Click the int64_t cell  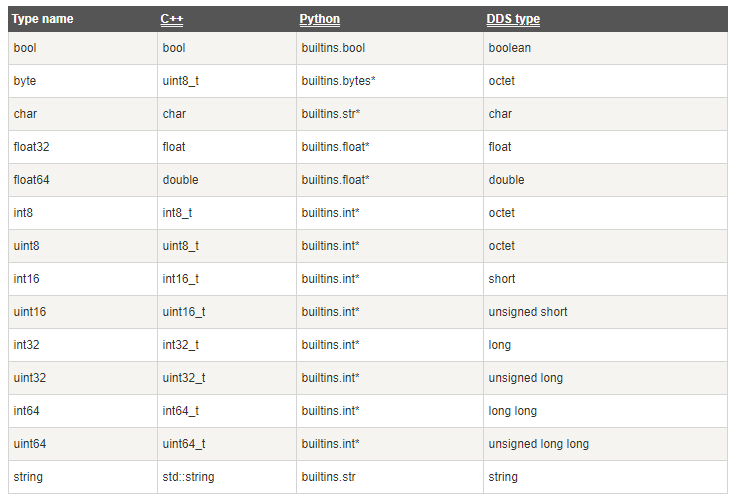pyautogui.click(x=181, y=411)
